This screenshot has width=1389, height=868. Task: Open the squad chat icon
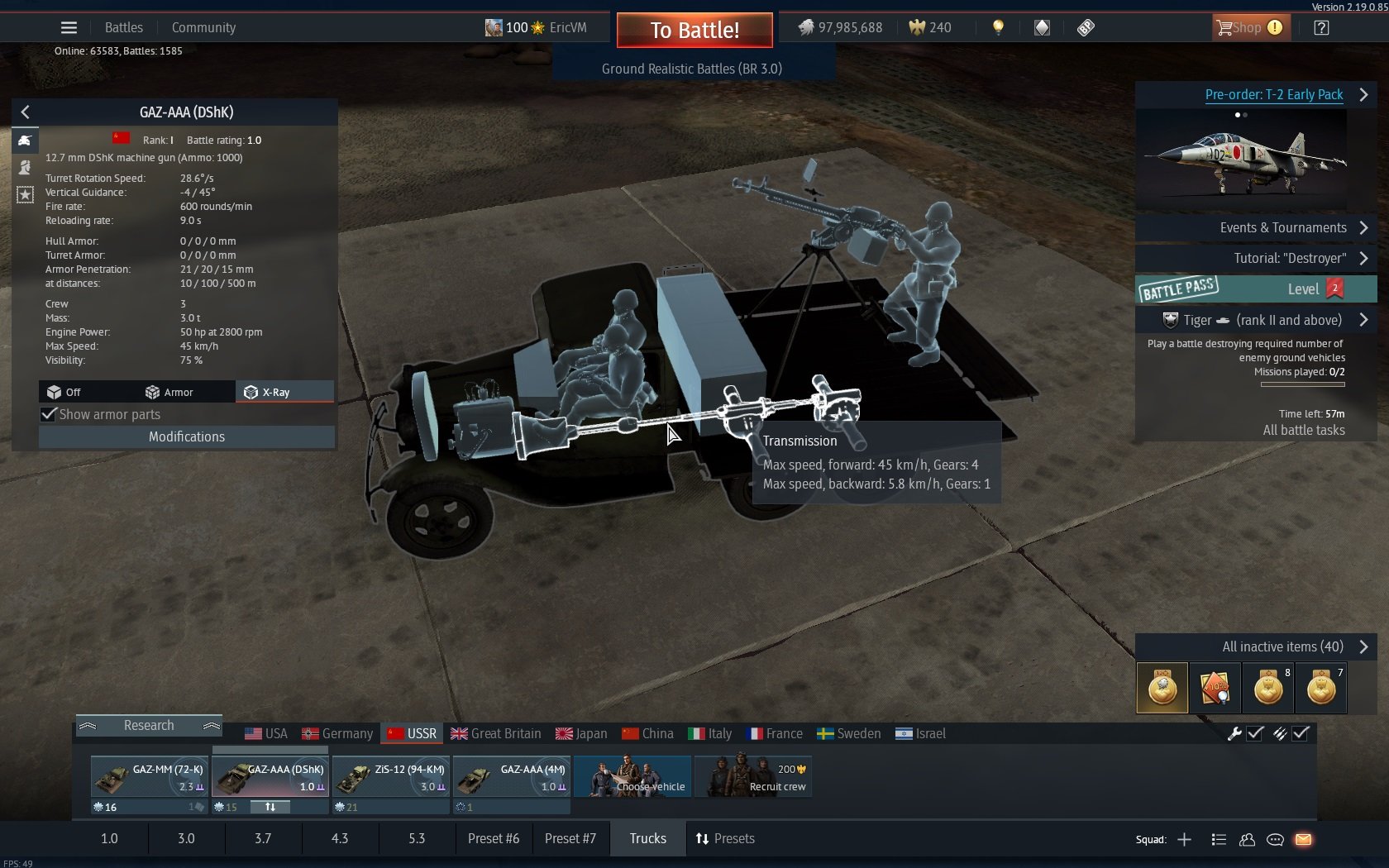coord(1275,839)
